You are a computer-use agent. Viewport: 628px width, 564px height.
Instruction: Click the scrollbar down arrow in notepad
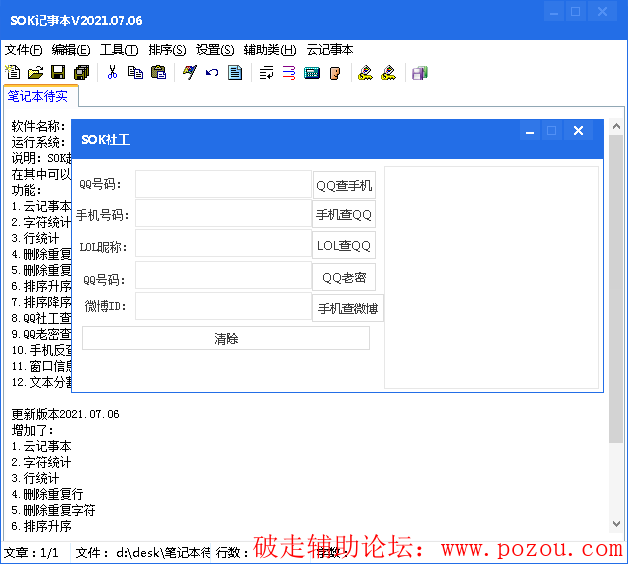616,524
